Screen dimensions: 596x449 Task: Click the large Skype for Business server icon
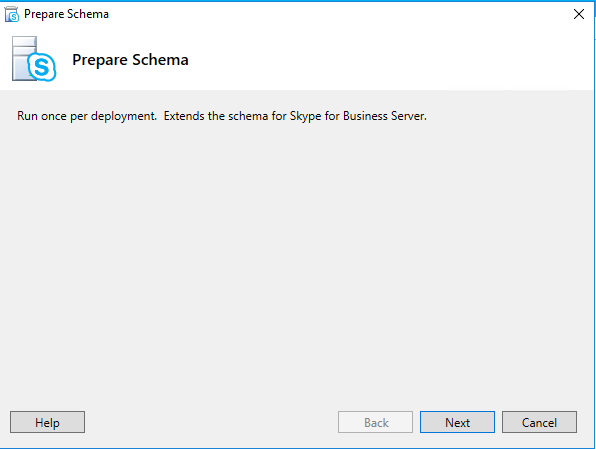pos(34,59)
